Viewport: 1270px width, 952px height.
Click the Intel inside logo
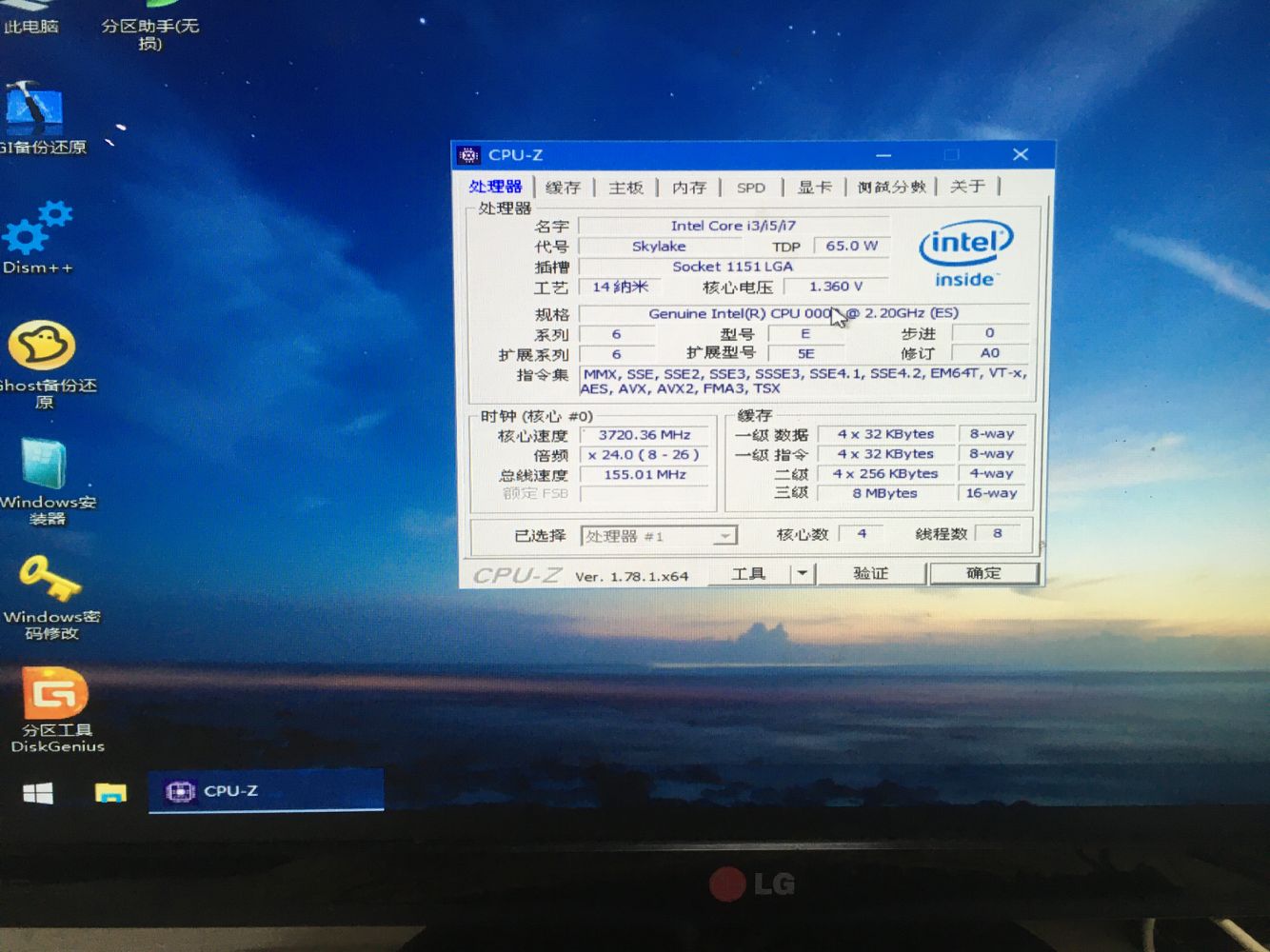click(x=965, y=254)
